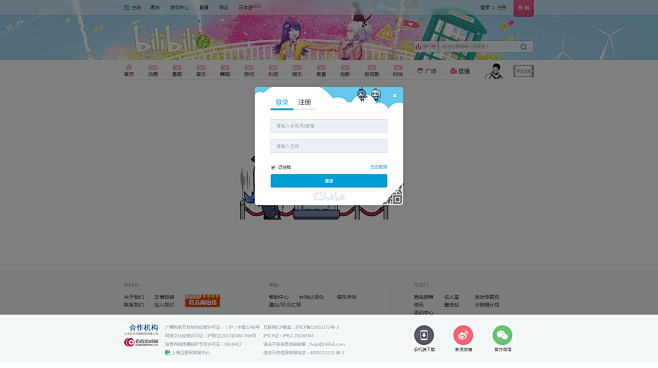The width and height of the screenshot is (658, 368).
Task: Go to 首页 home icon in channel bar
Action: tap(129, 70)
